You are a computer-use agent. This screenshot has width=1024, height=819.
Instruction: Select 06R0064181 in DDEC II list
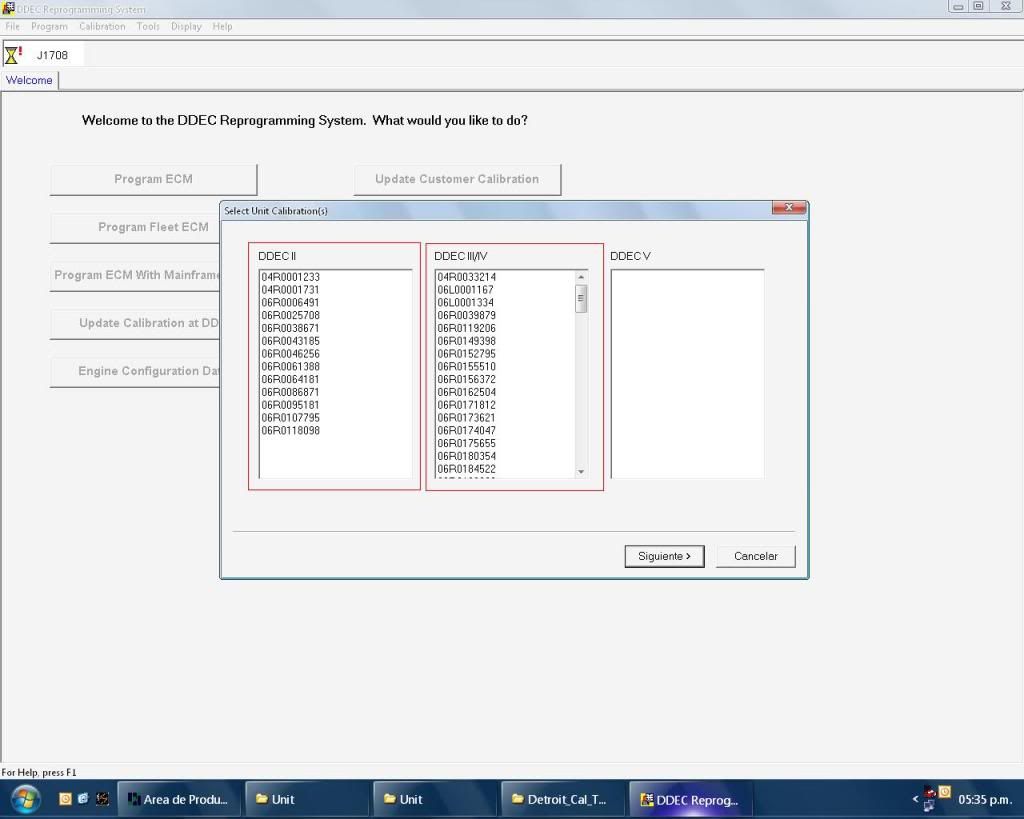(291, 379)
